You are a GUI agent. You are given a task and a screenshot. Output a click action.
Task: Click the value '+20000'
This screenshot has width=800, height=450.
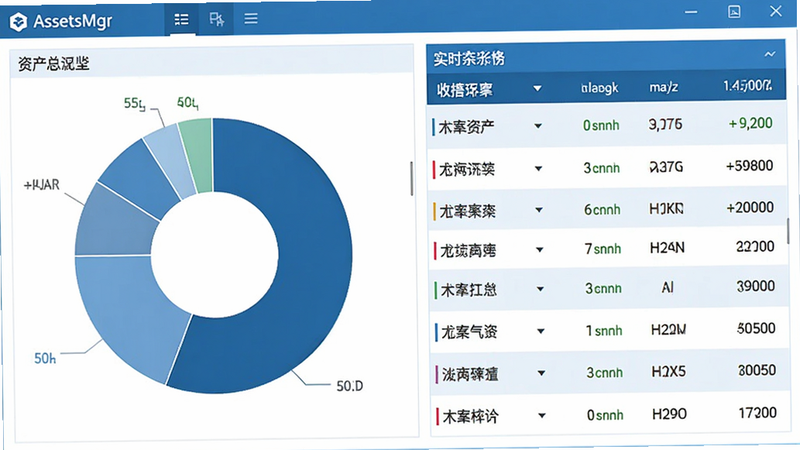click(x=750, y=207)
